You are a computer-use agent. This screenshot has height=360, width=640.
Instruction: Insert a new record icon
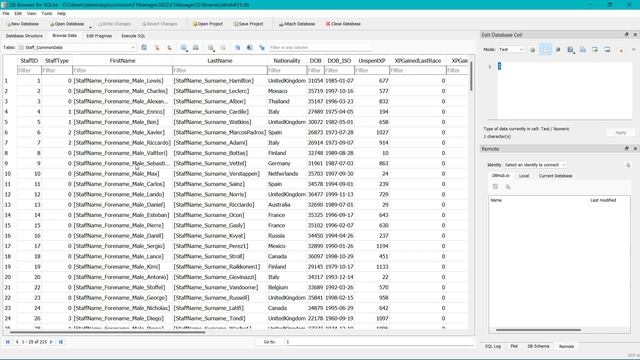[x=211, y=48]
